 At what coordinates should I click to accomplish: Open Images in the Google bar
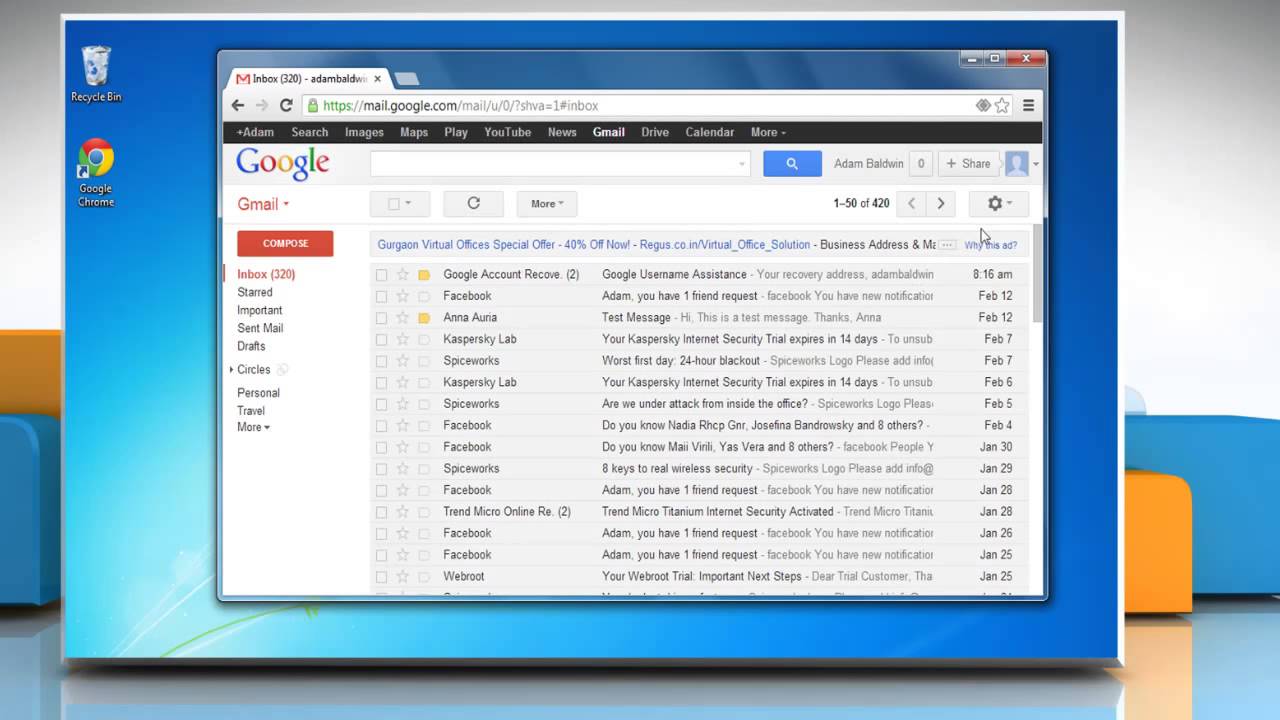364,132
